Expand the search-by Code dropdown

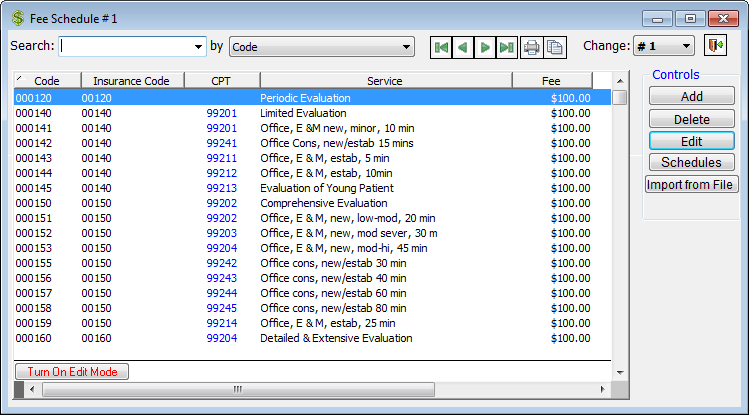[406, 47]
